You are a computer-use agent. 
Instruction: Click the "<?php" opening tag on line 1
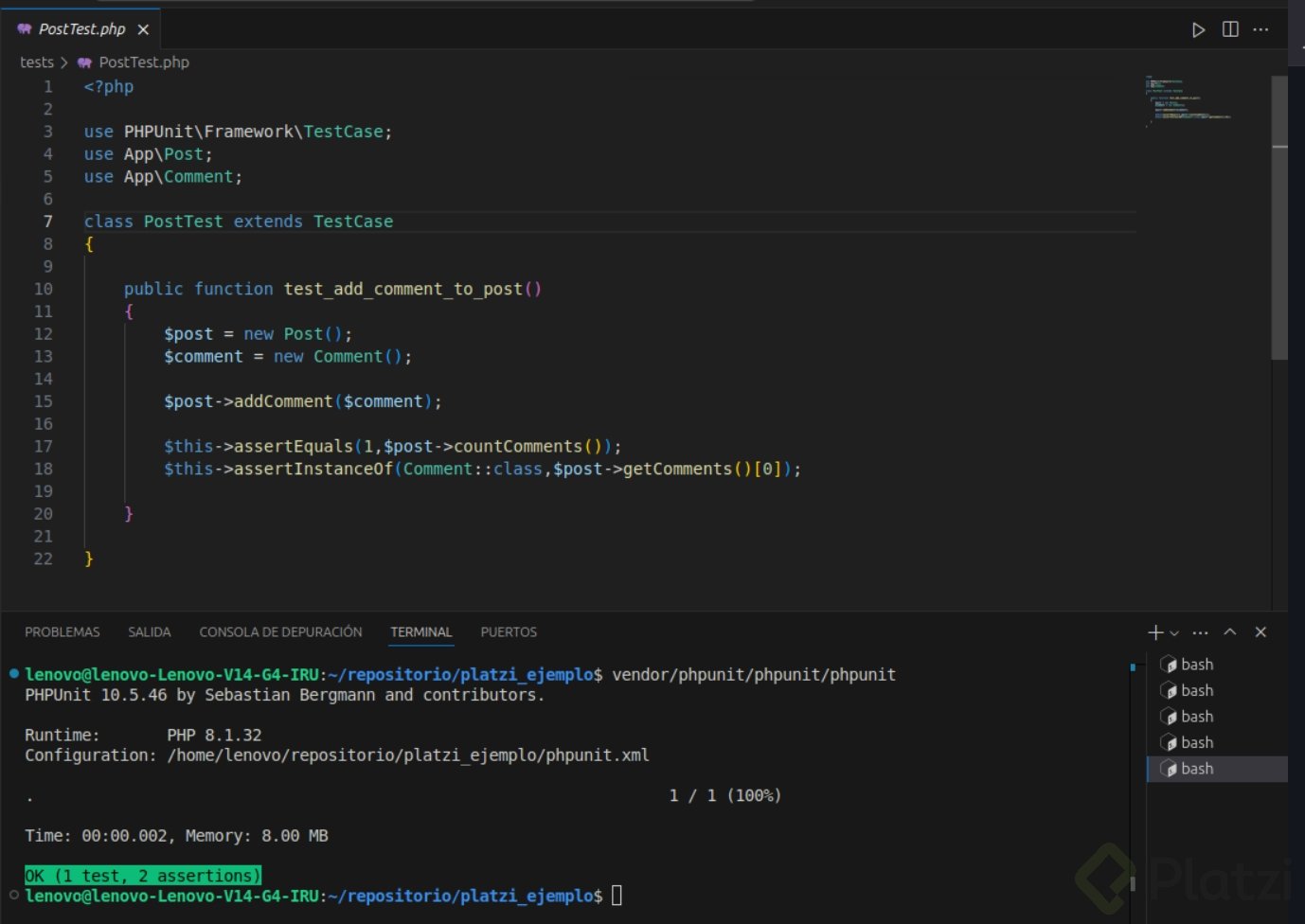click(109, 87)
